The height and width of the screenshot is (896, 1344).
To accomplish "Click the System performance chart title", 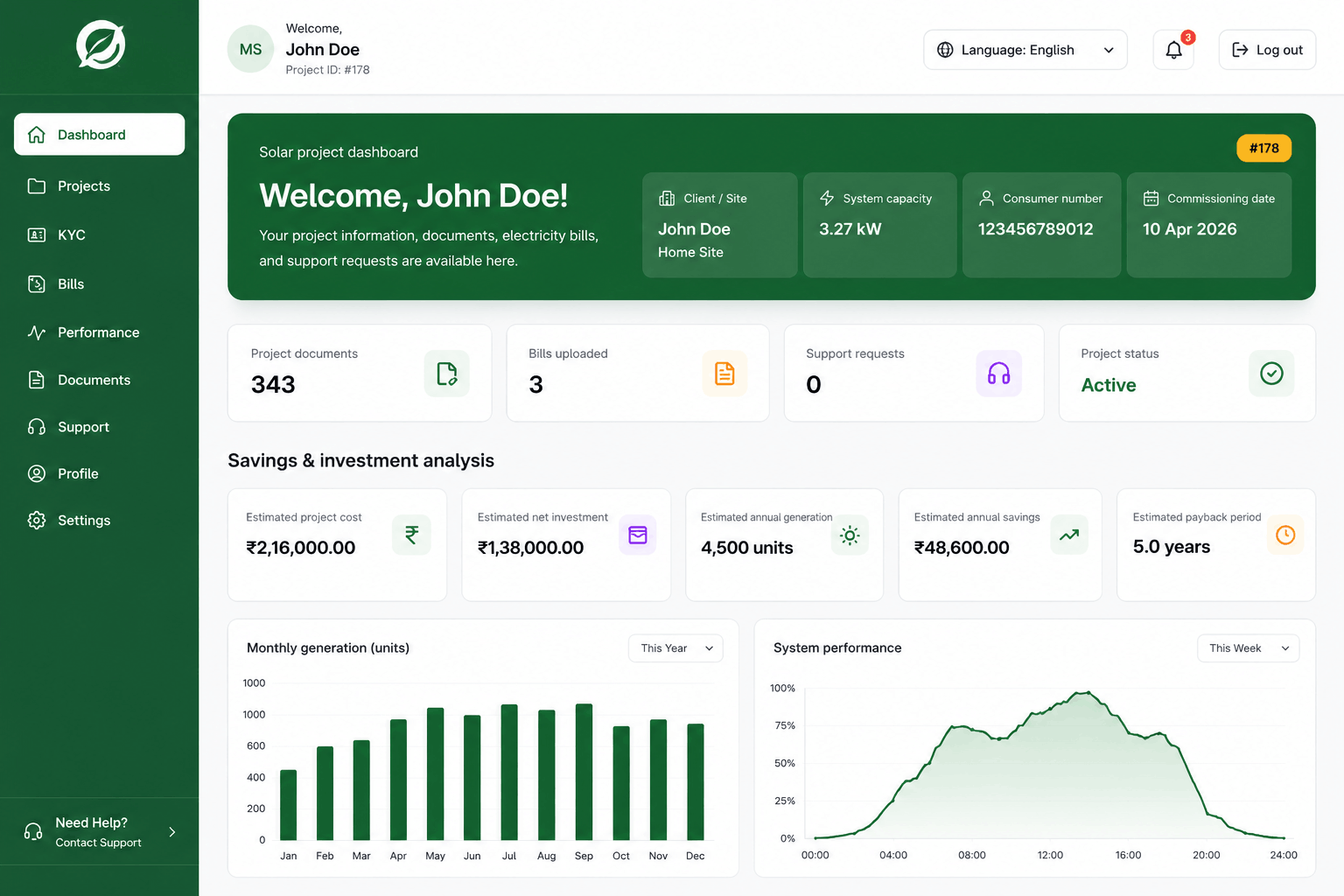I will coord(837,647).
